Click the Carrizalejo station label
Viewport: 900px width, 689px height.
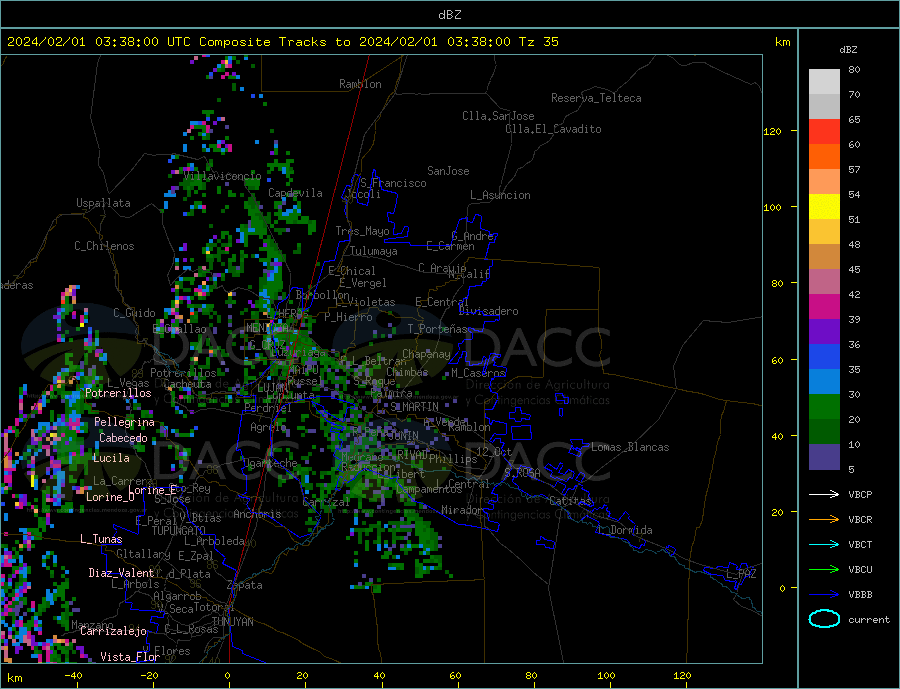click(x=113, y=632)
